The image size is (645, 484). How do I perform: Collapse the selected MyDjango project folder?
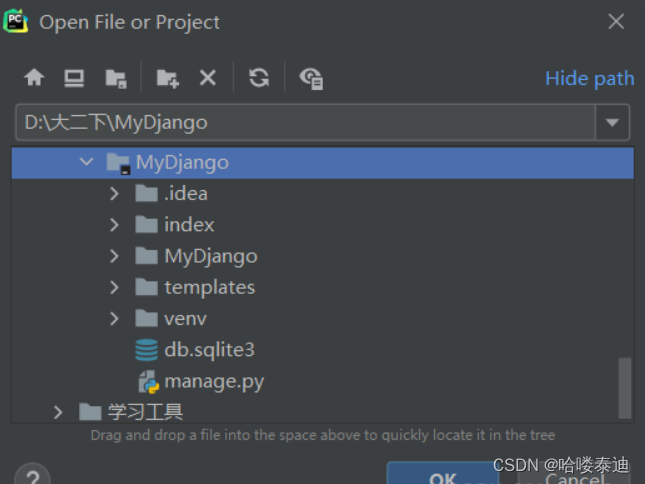click(x=87, y=162)
